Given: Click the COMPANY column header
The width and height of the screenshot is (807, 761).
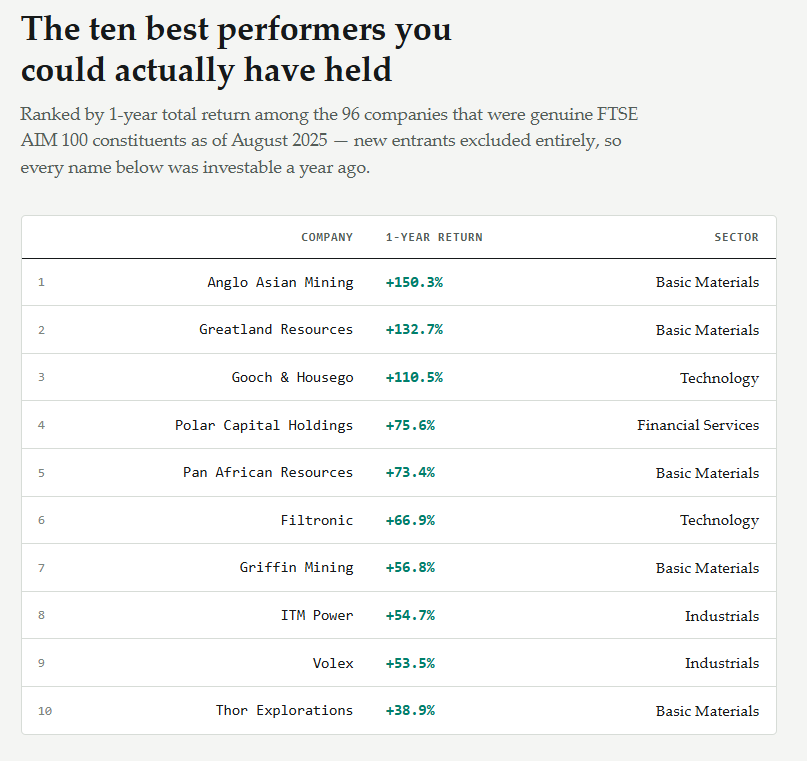Looking at the screenshot, I should coord(327,237).
